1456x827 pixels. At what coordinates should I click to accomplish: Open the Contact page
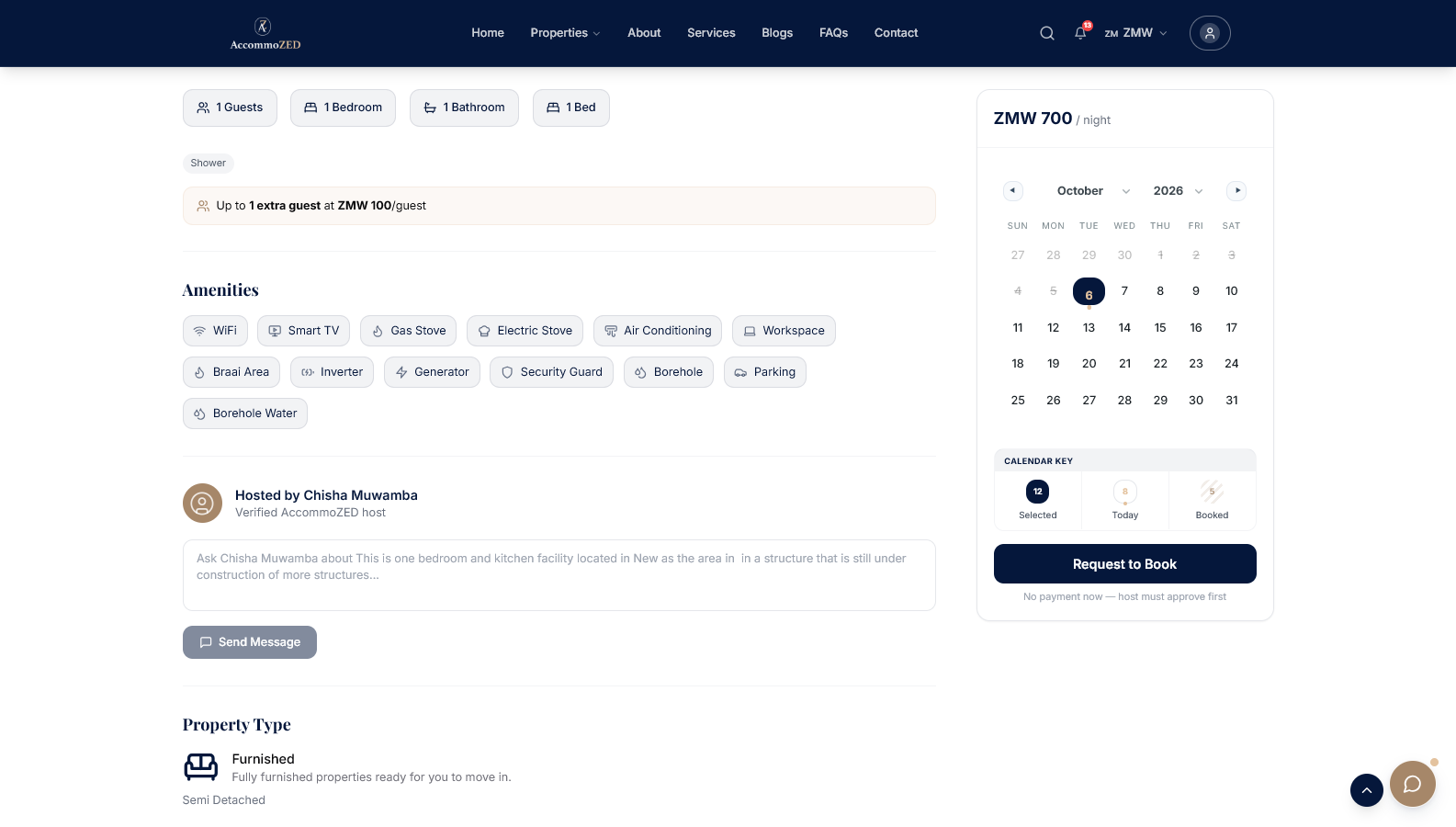(x=896, y=33)
